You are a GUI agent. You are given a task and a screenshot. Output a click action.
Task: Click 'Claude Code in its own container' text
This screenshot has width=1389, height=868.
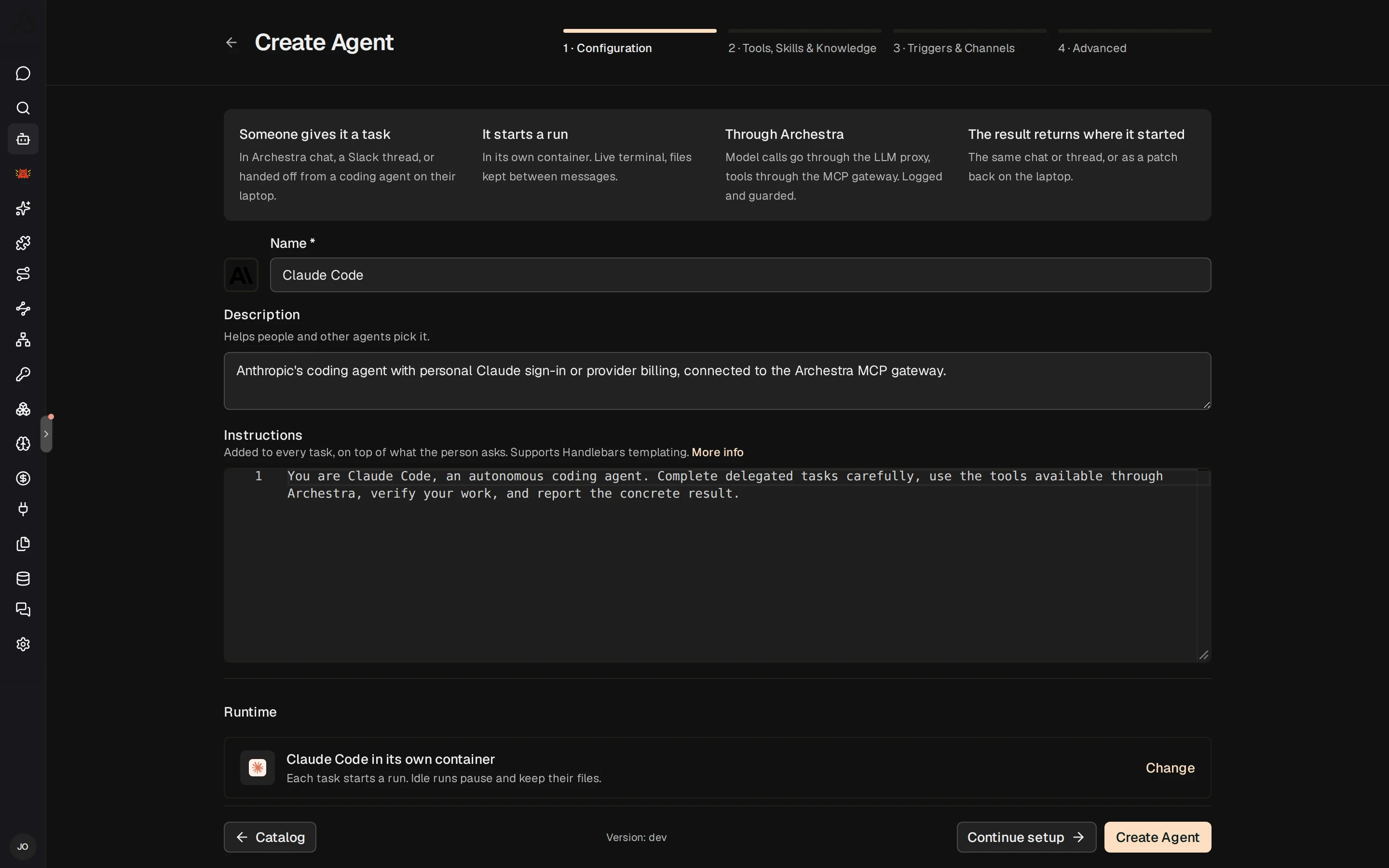pos(390,759)
